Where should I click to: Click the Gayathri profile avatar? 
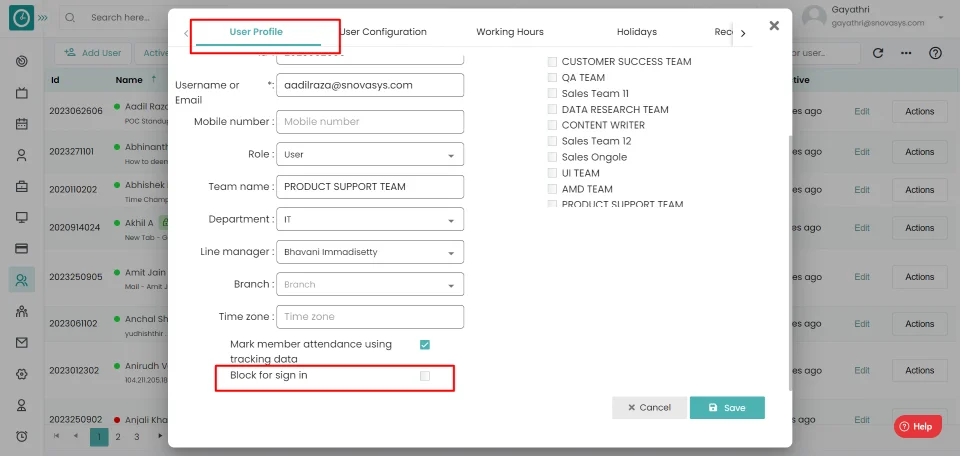(814, 18)
